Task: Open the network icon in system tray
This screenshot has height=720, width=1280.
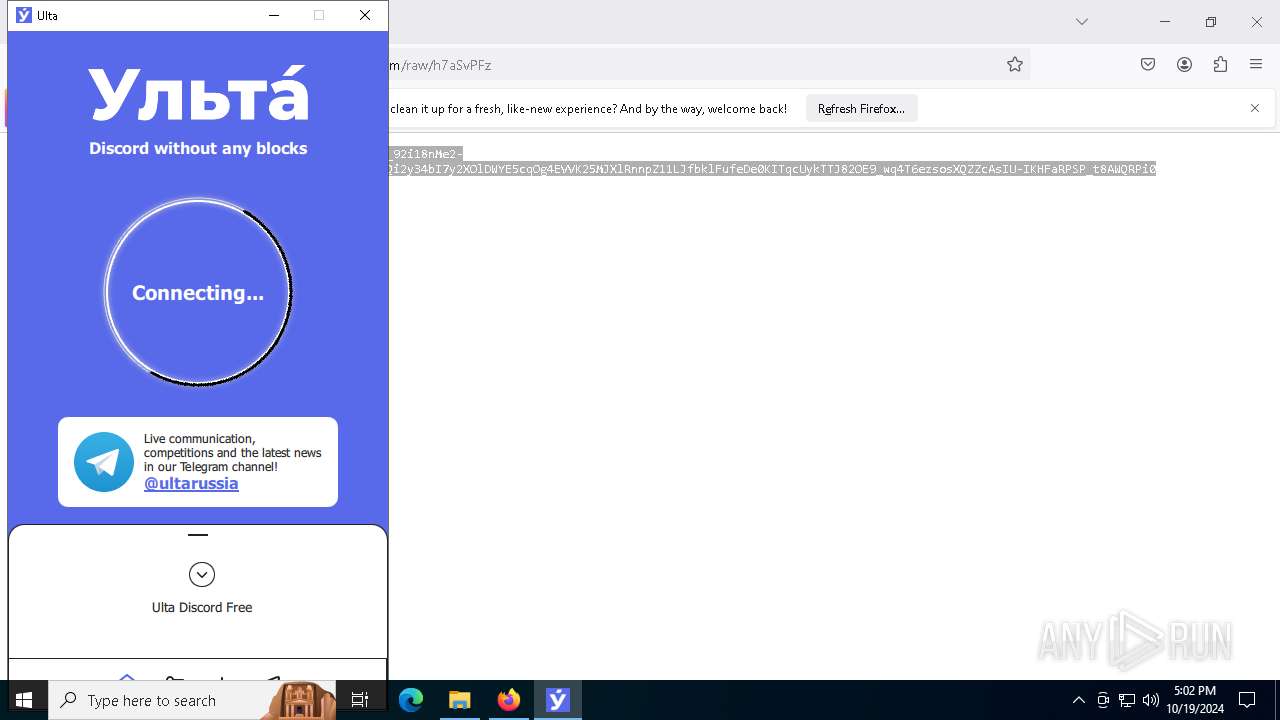Action: tap(1127, 700)
